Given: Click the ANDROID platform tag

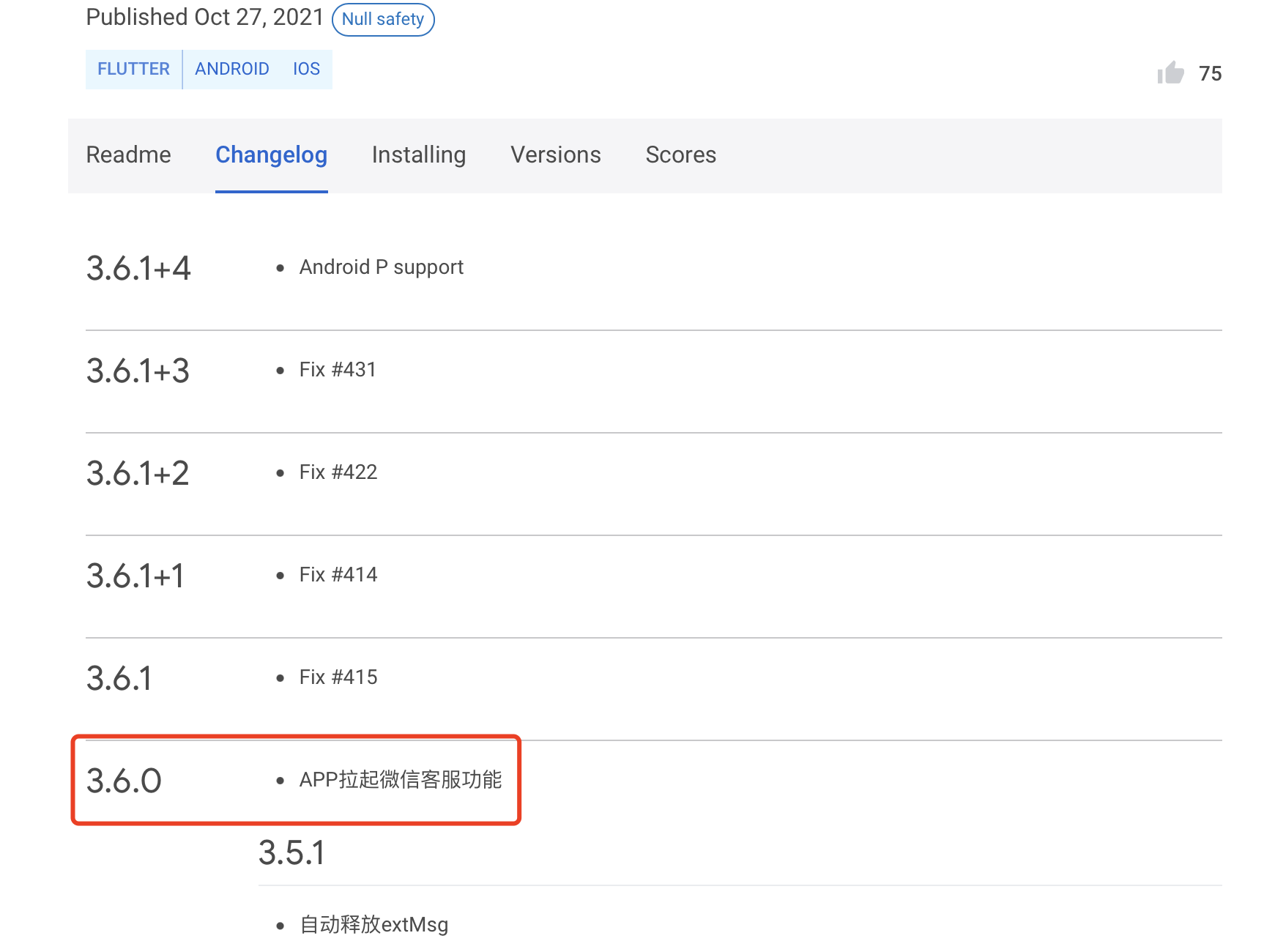Looking at the screenshot, I should [x=232, y=69].
